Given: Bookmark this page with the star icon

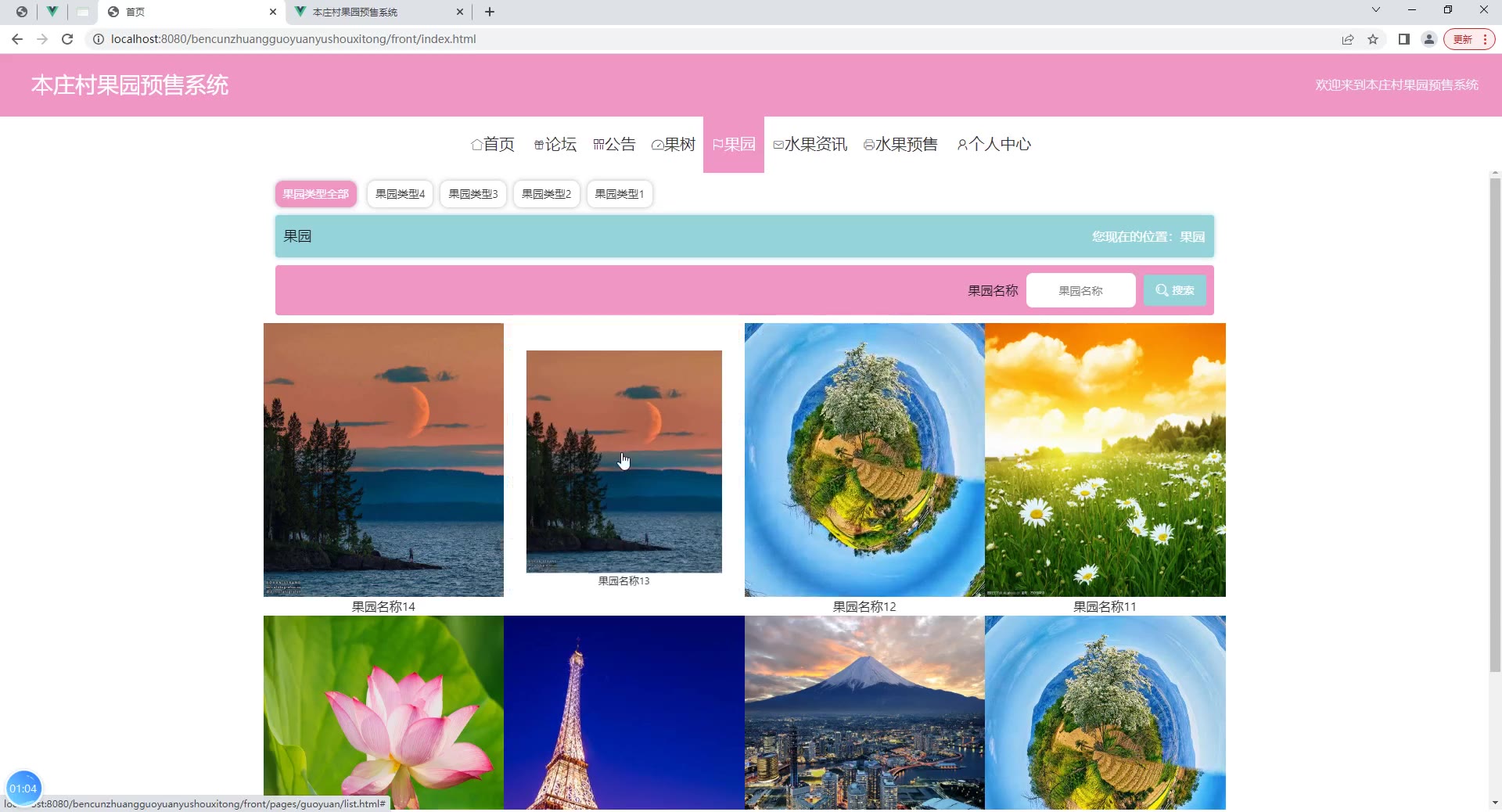Looking at the screenshot, I should click(x=1373, y=39).
